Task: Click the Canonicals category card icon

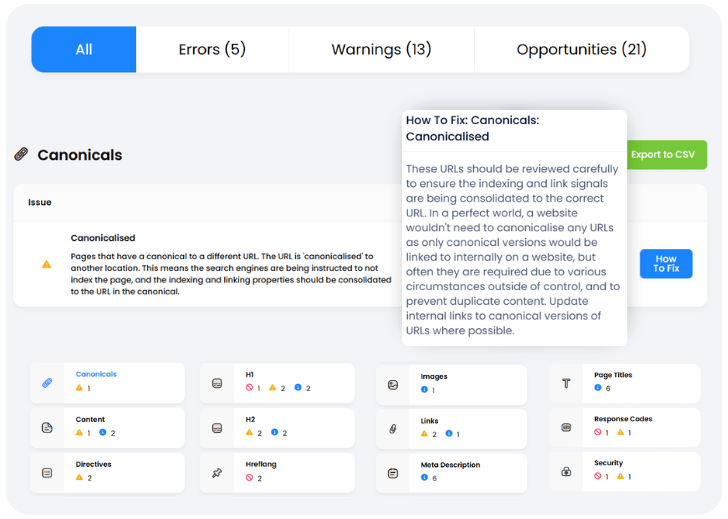Action: click(x=46, y=383)
